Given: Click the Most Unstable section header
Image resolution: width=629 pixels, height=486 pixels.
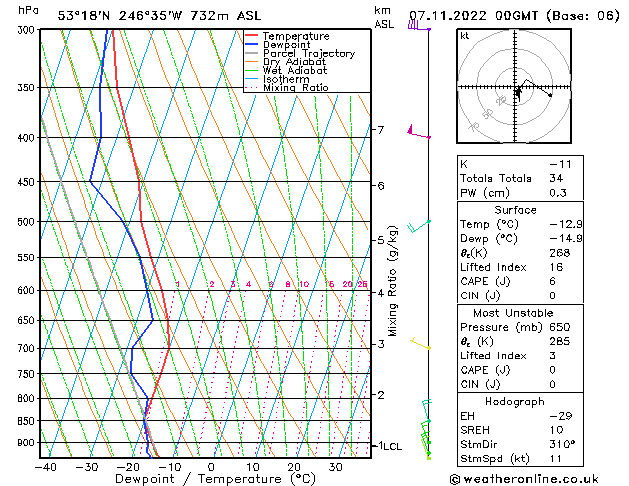Looking at the screenshot, I should (x=513, y=313).
